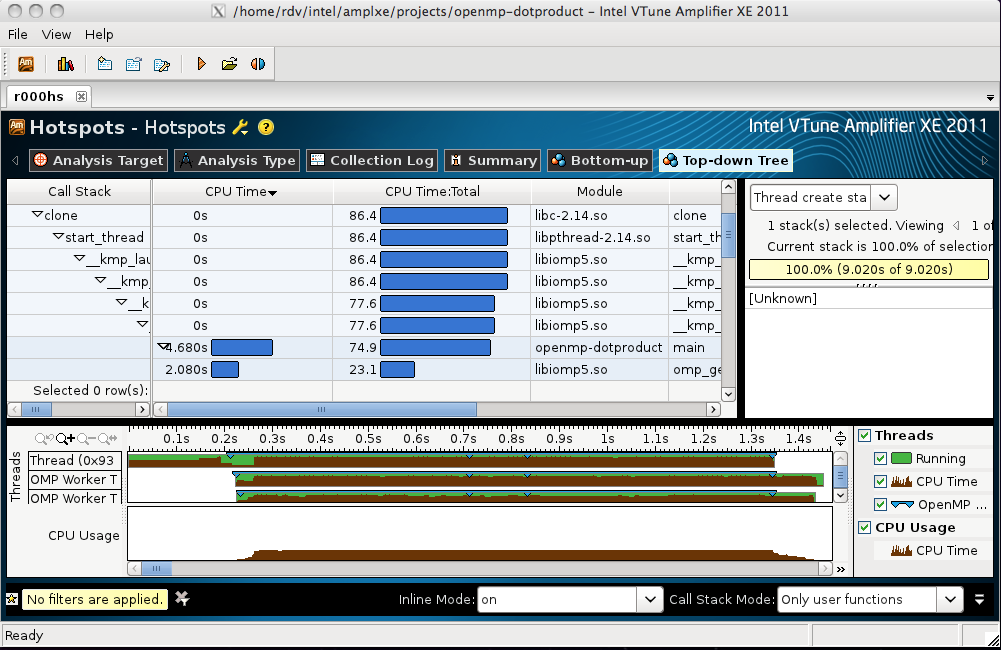Click the compare results toolbar icon
The width and height of the screenshot is (1001, 650).
click(x=258, y=64)
